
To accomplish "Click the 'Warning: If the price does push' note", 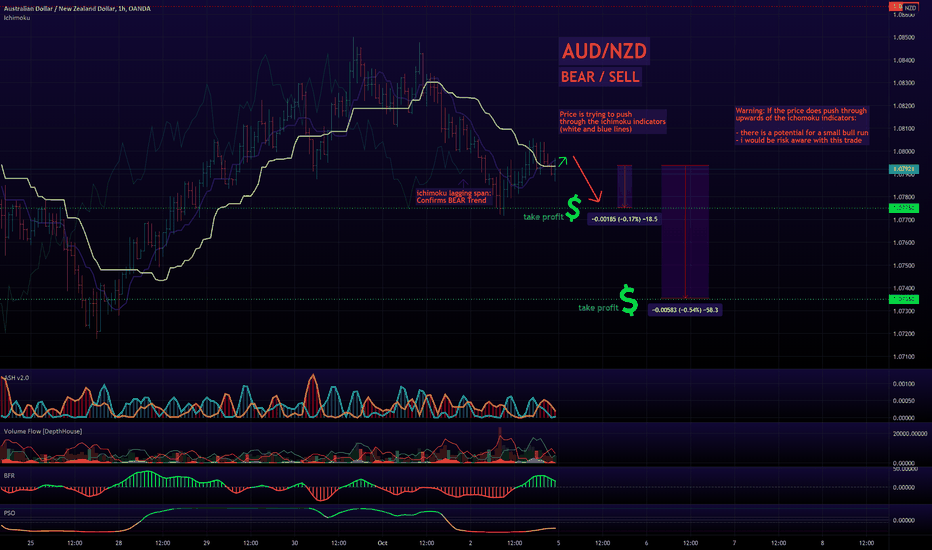I will (801, 125).
